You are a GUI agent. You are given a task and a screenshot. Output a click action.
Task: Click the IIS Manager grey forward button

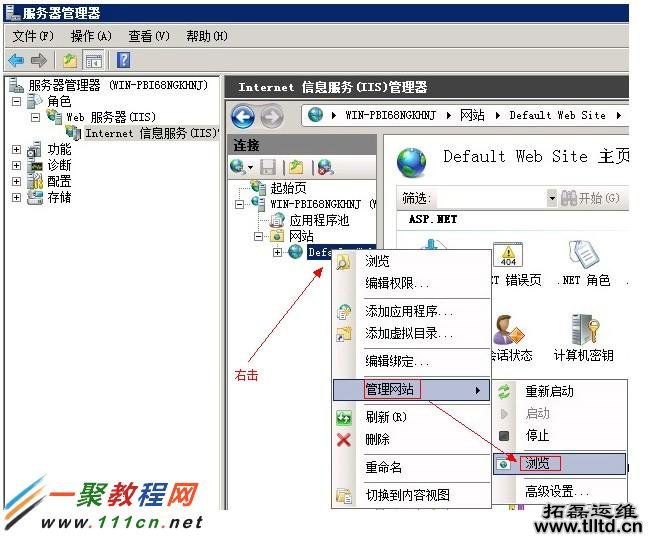(x=272, y=117)
